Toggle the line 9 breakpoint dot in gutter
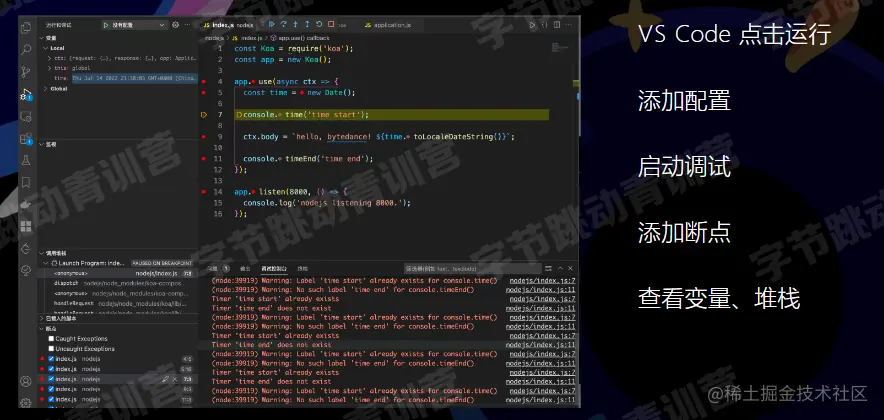The width and height of the screenshot is (884, 420). point(204,136)
